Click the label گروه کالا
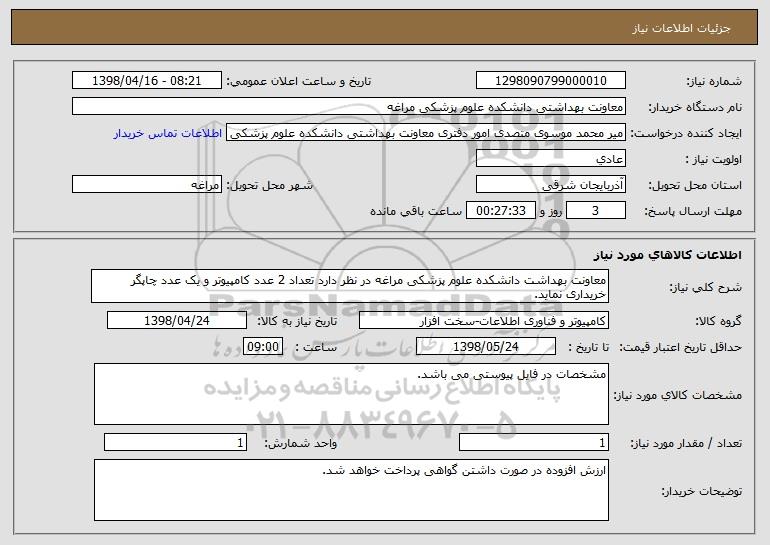The image size is (770, 545). coord(718,322)
